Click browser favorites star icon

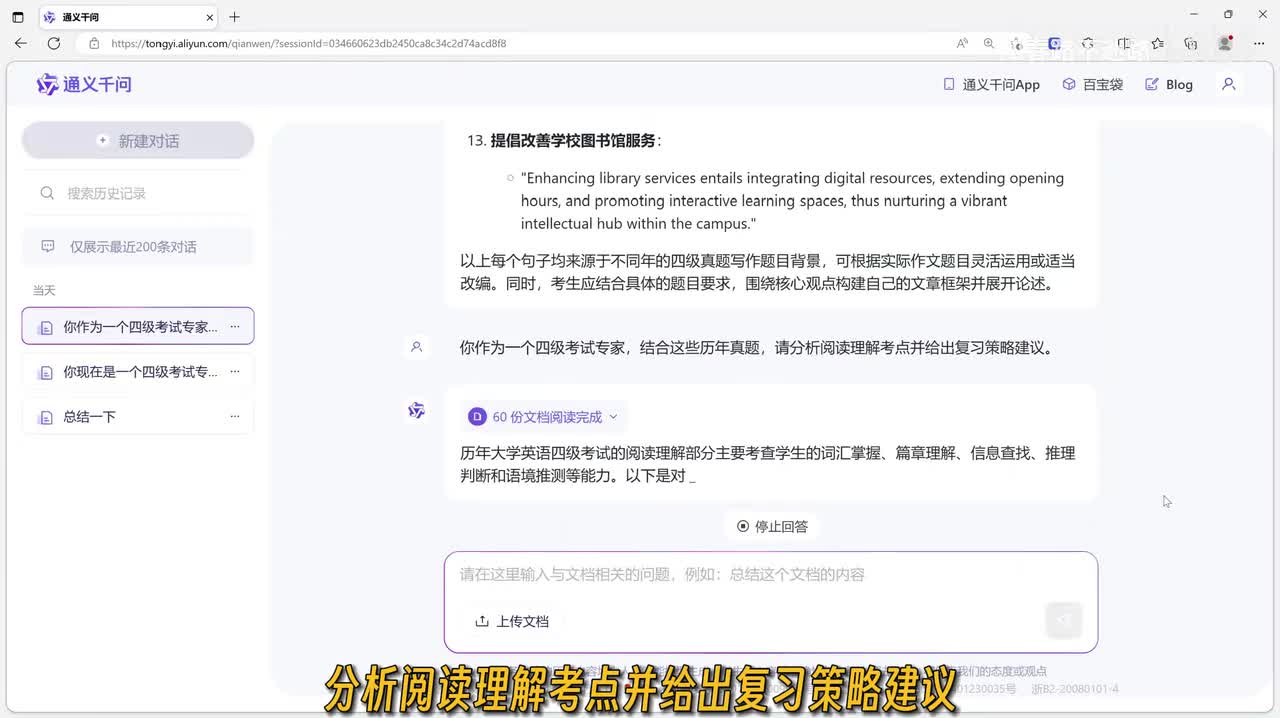click(1157, 44)
